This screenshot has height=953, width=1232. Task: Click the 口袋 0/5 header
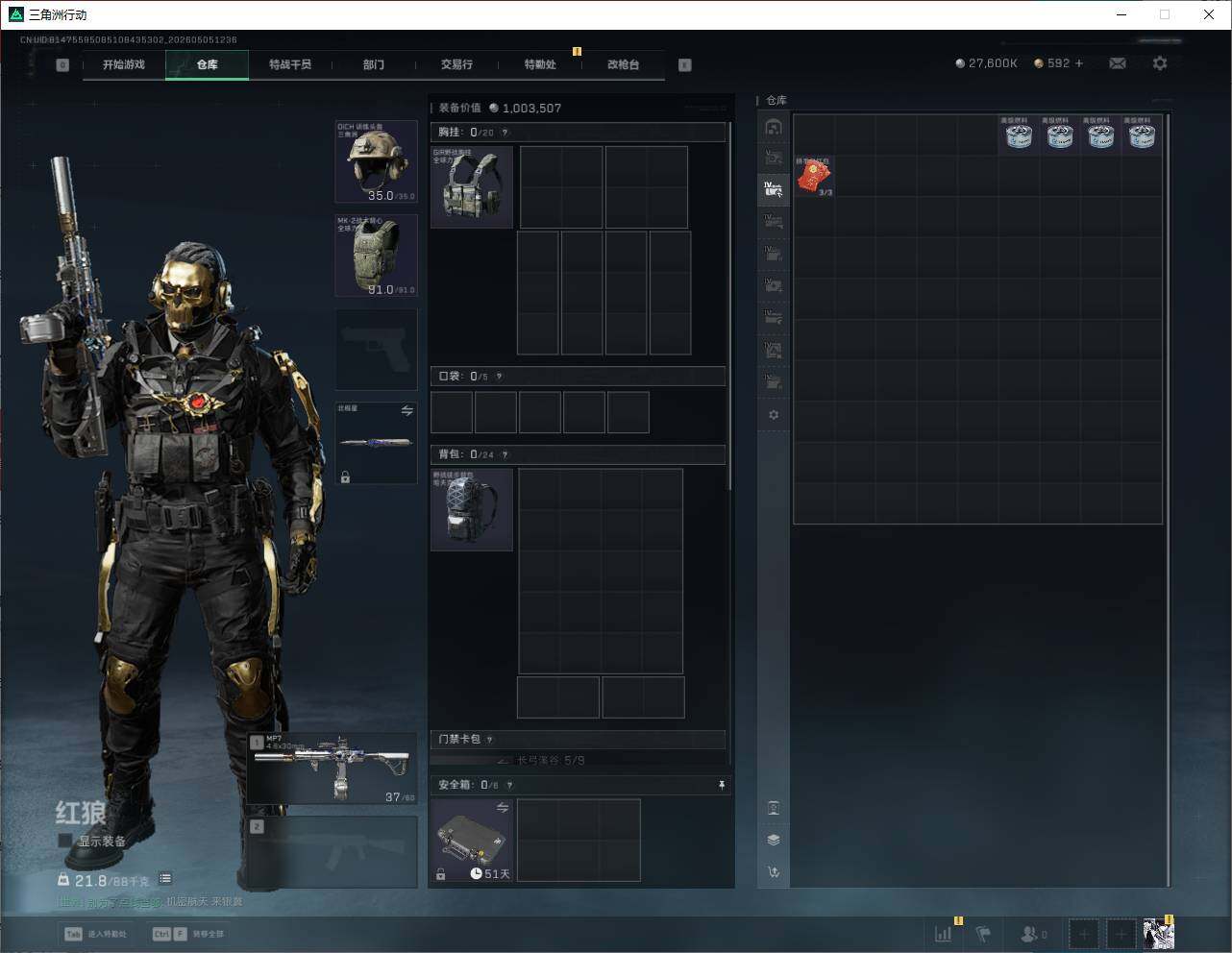[x=578, y=377]
